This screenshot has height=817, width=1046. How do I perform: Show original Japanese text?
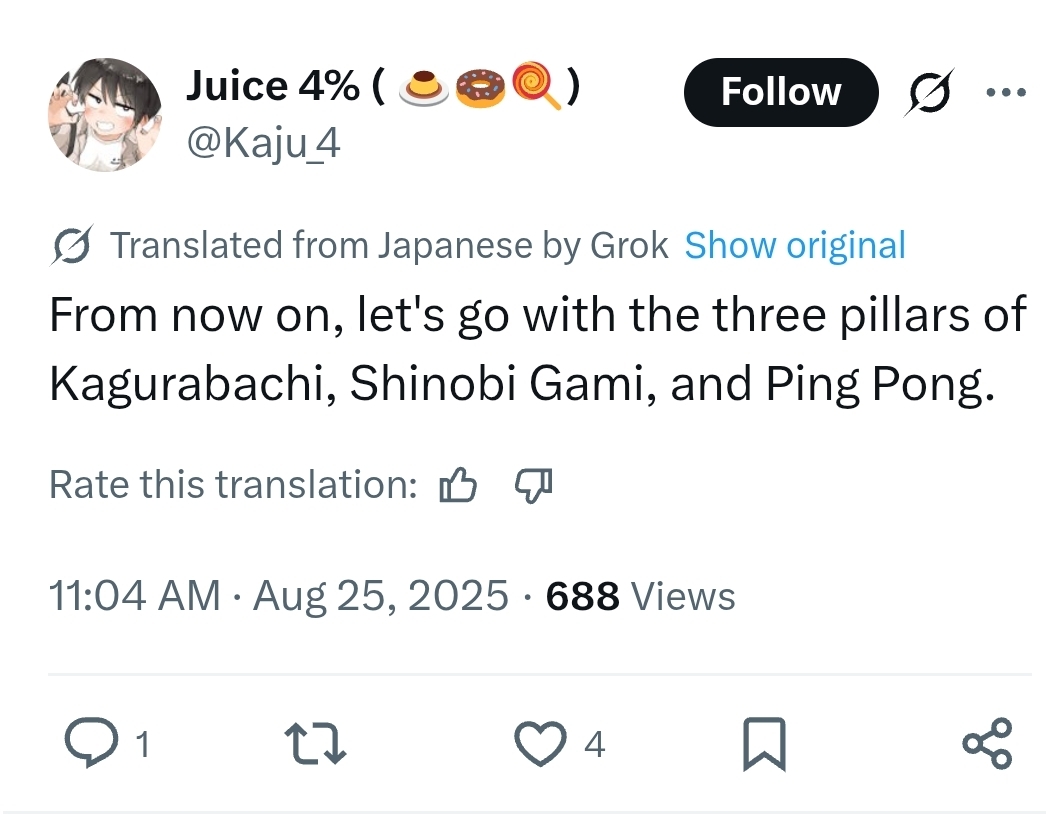pyautogui.click(x=795, y=245)
